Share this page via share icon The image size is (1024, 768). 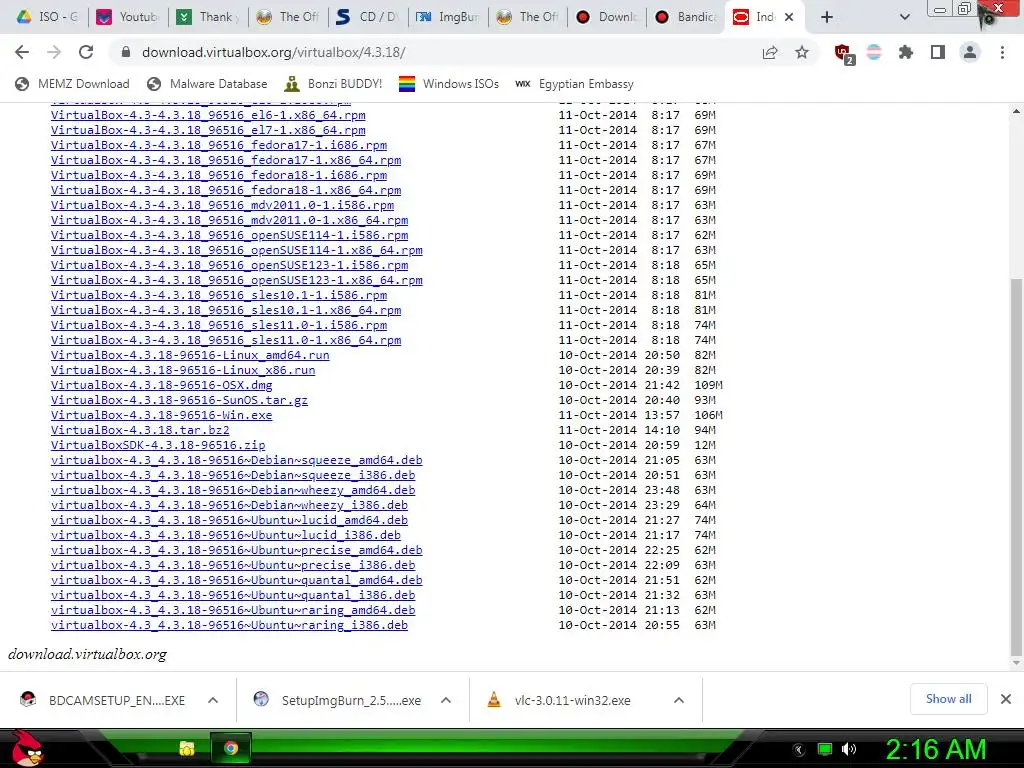click(770, 52)
